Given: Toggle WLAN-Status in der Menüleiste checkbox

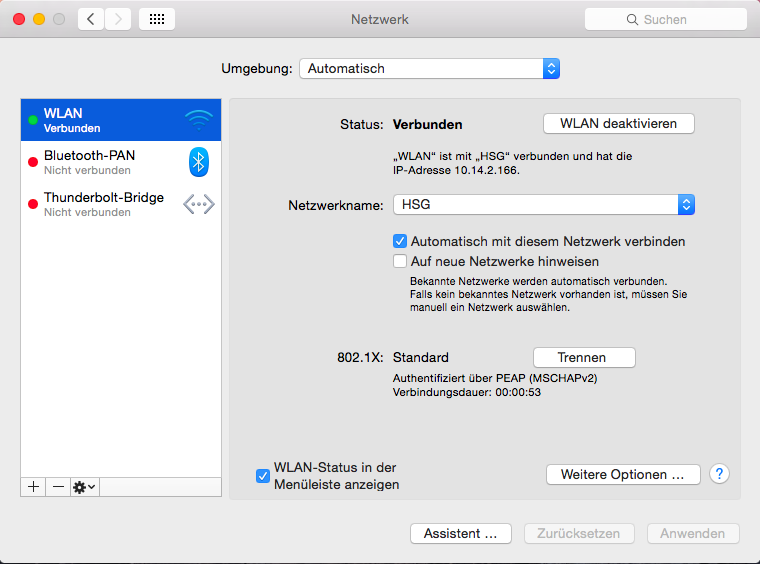Looking at the screenshot, I should click(x=263, y=476).
